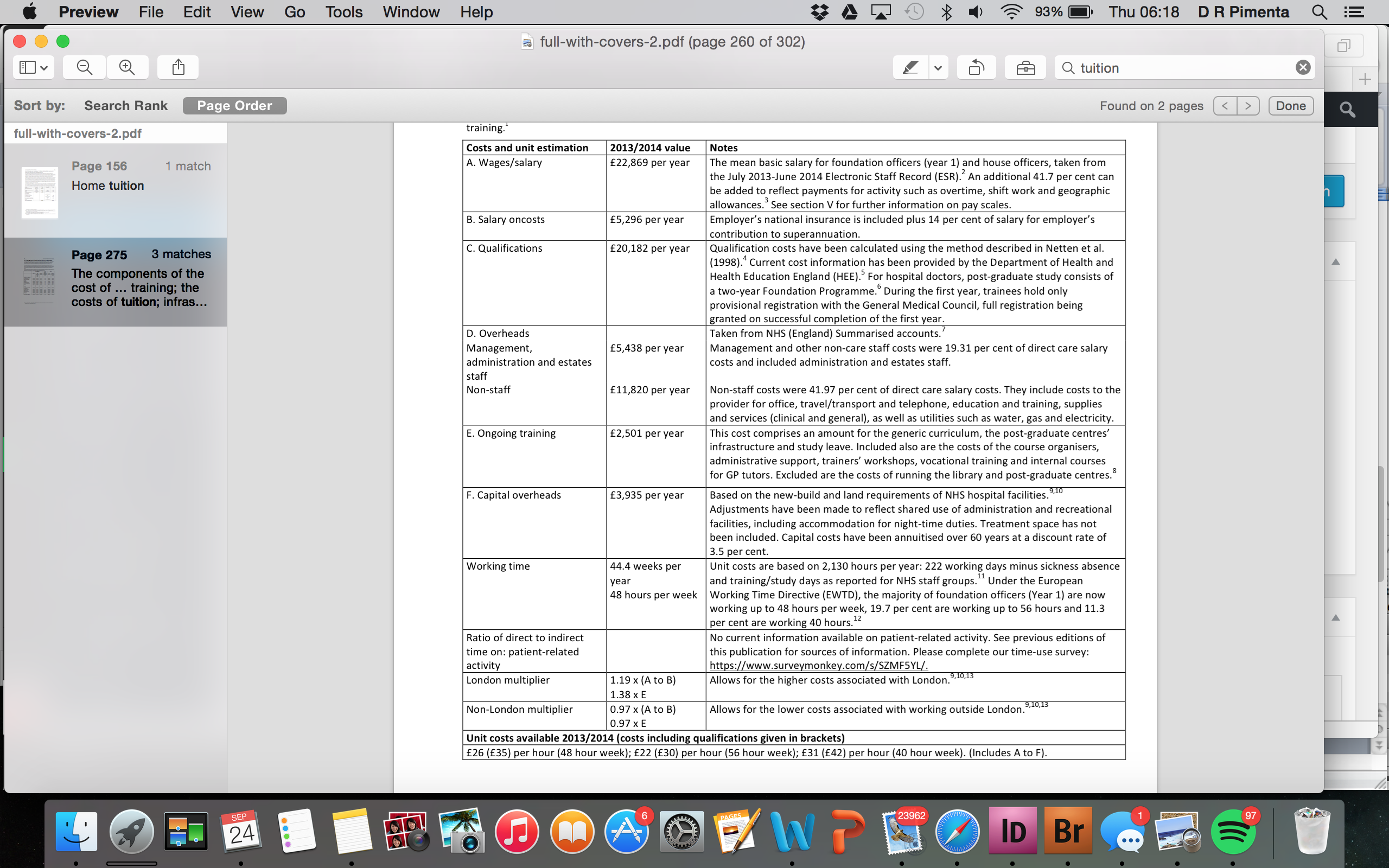This screenshot has height=868, width=1389.
Task: Clear the tuition search field
Action: pyautogui.click(x=1303, y=68)
